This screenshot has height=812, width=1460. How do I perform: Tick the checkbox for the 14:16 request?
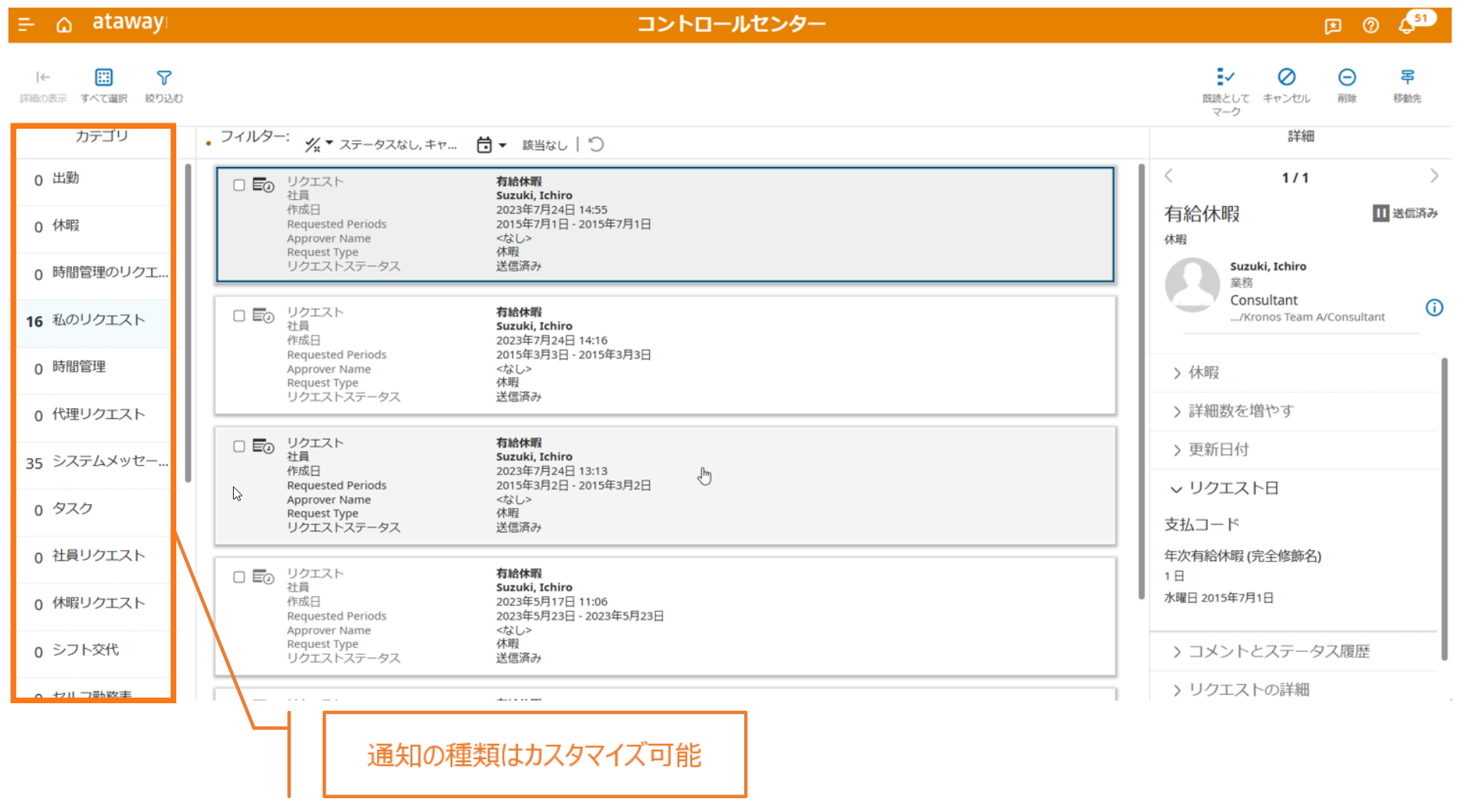[x=239, y=316]
